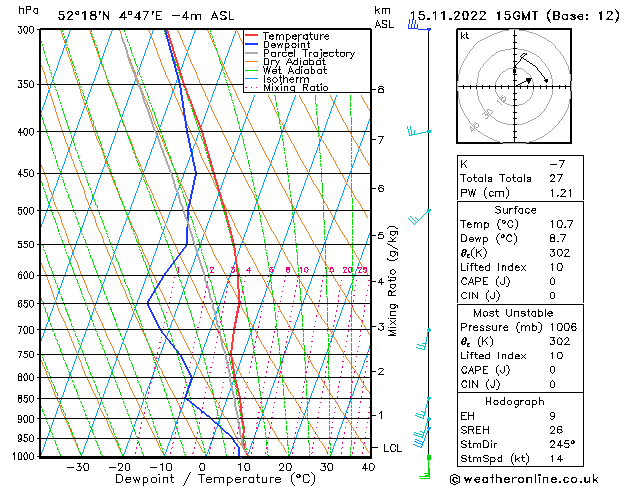Click the wind barb at 300 hPa
This screenshot has height=486, width=629.
click(419, 26)
